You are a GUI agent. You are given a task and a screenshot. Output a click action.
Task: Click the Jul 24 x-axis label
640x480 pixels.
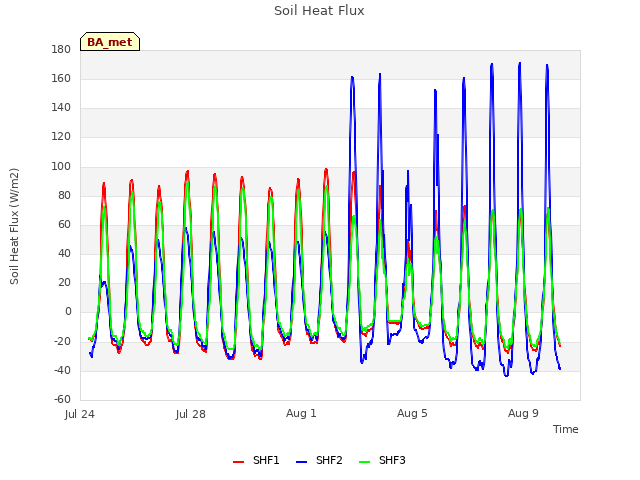[x=80, y=414]
